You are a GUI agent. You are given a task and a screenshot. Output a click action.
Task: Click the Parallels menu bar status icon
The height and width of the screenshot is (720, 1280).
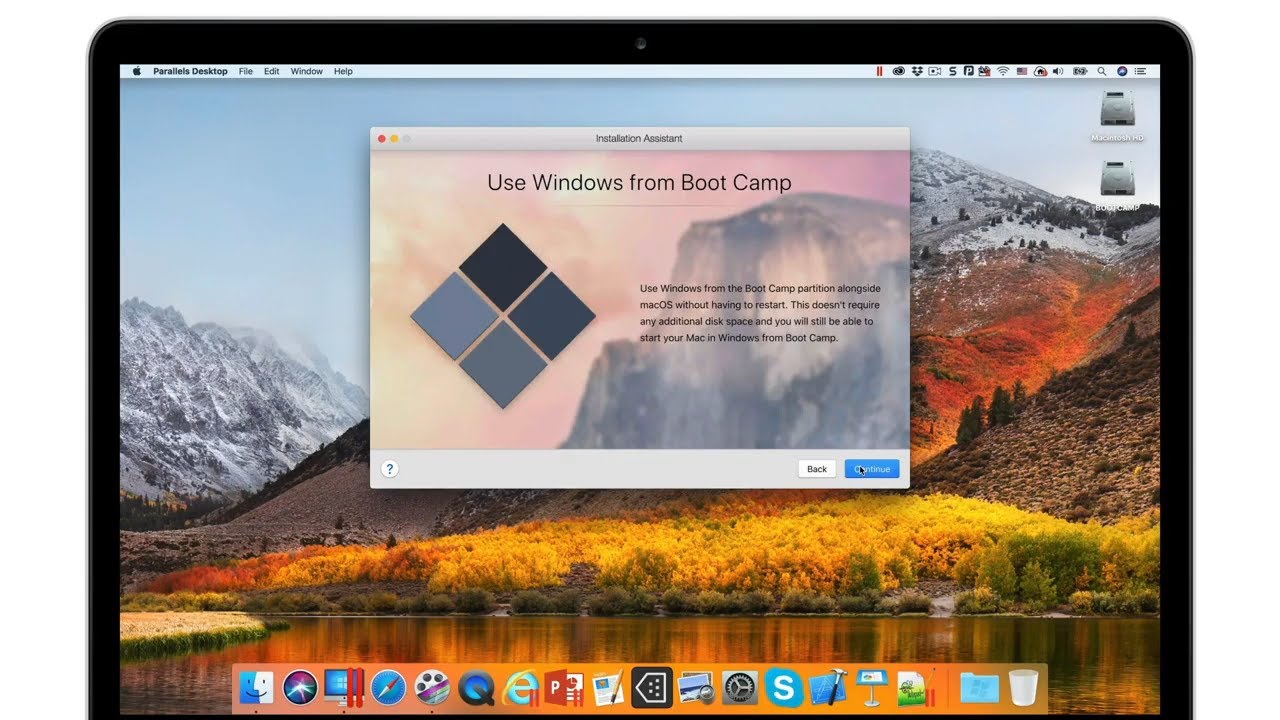880,71
